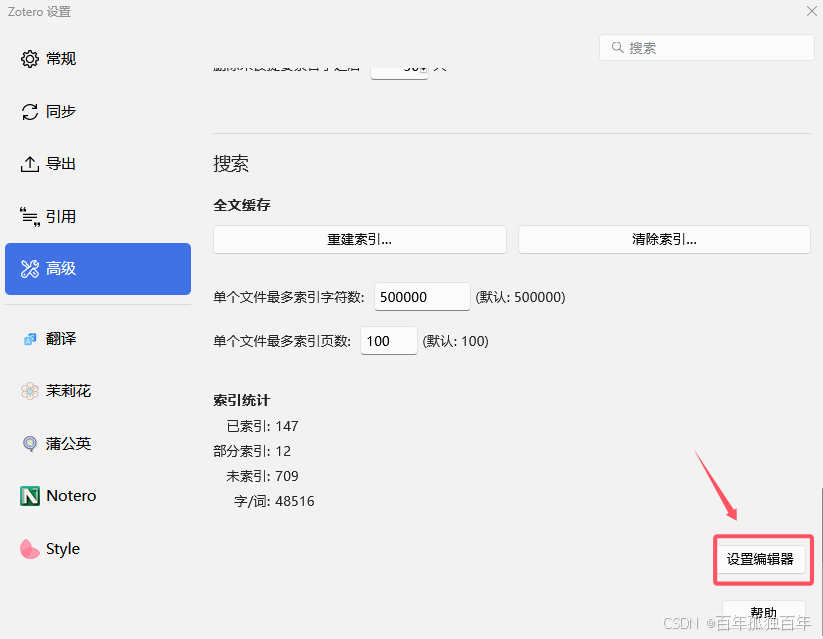Viewport: 823px width, 639px height.
Task: Open the 翻译 plugin settings
Action: [98, 339]
